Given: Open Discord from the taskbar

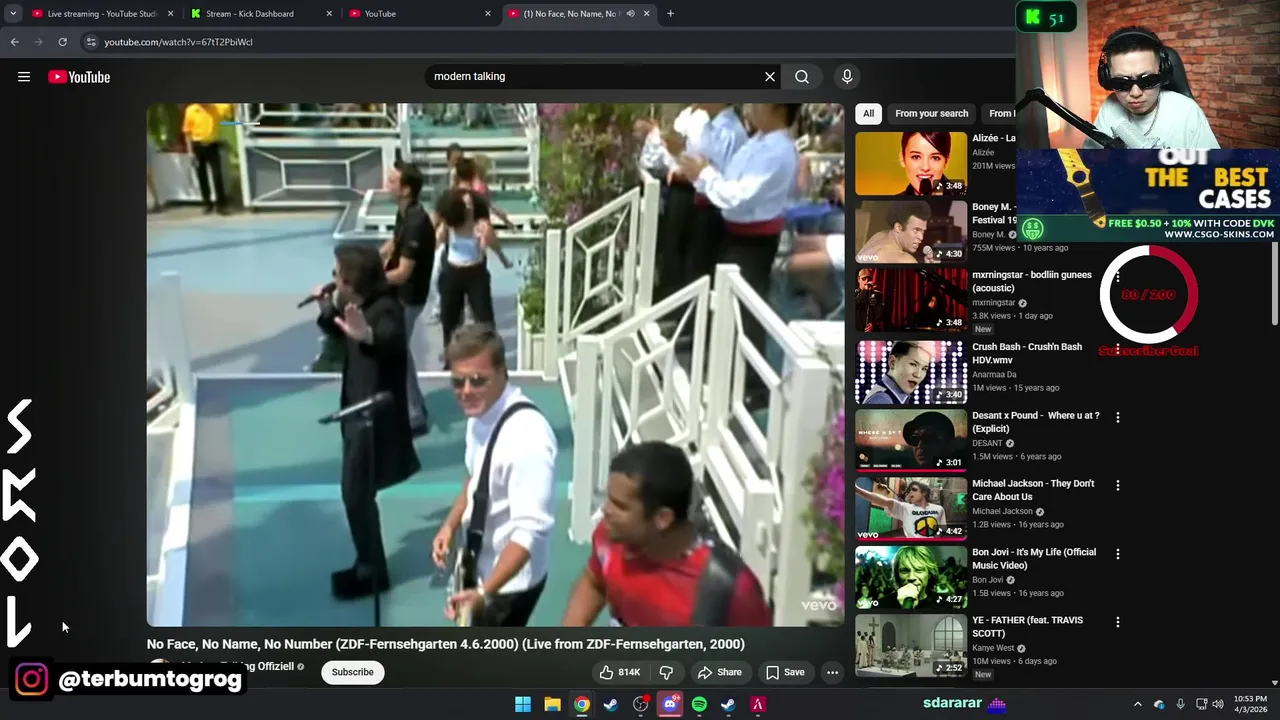Looking at the screenshot, I should click(670, 704).
